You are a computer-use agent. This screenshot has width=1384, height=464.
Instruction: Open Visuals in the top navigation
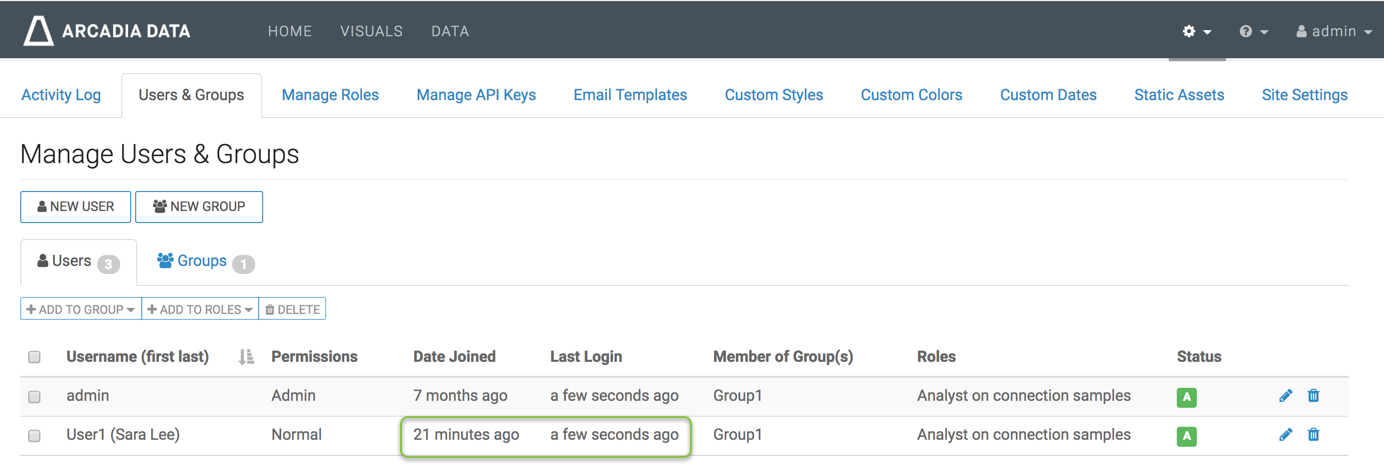pos(371,32)
